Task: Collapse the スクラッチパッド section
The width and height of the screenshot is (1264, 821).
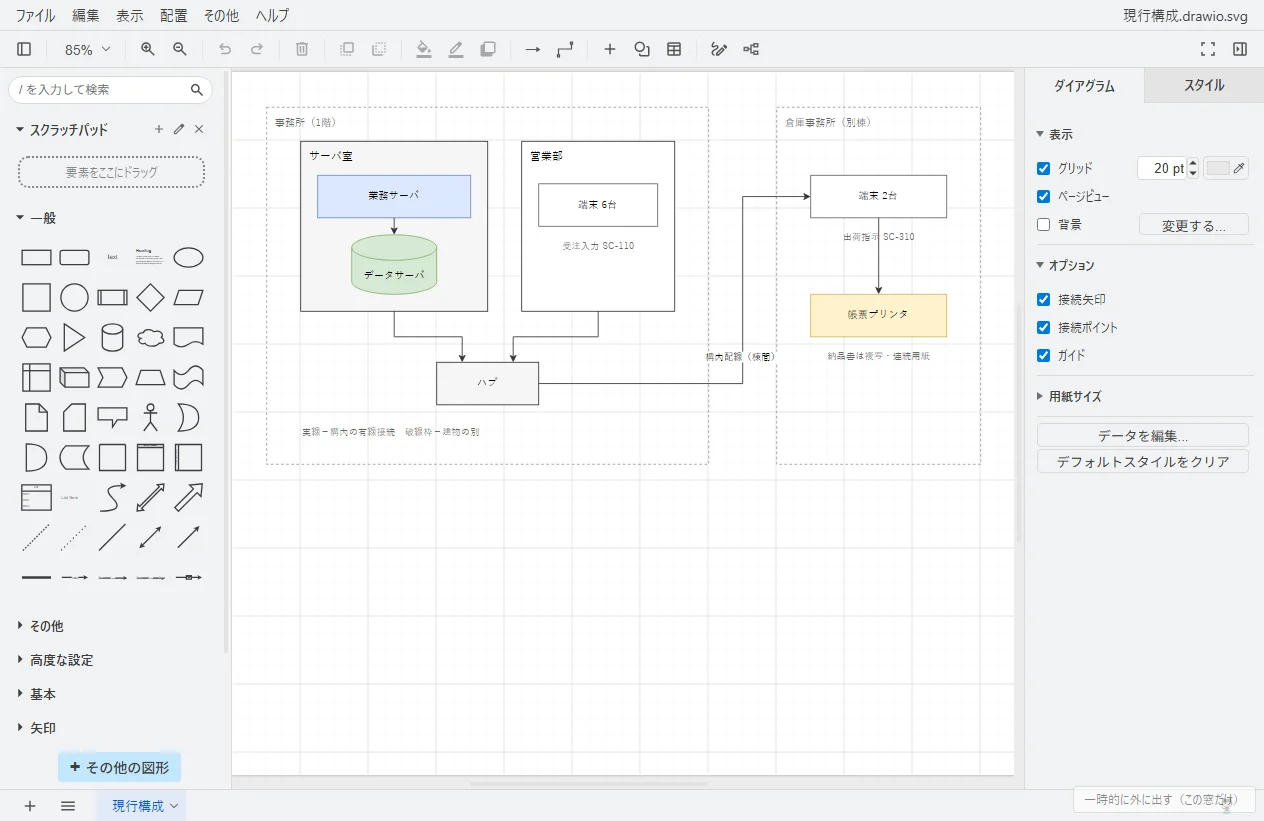Action: tap(62, 129)
